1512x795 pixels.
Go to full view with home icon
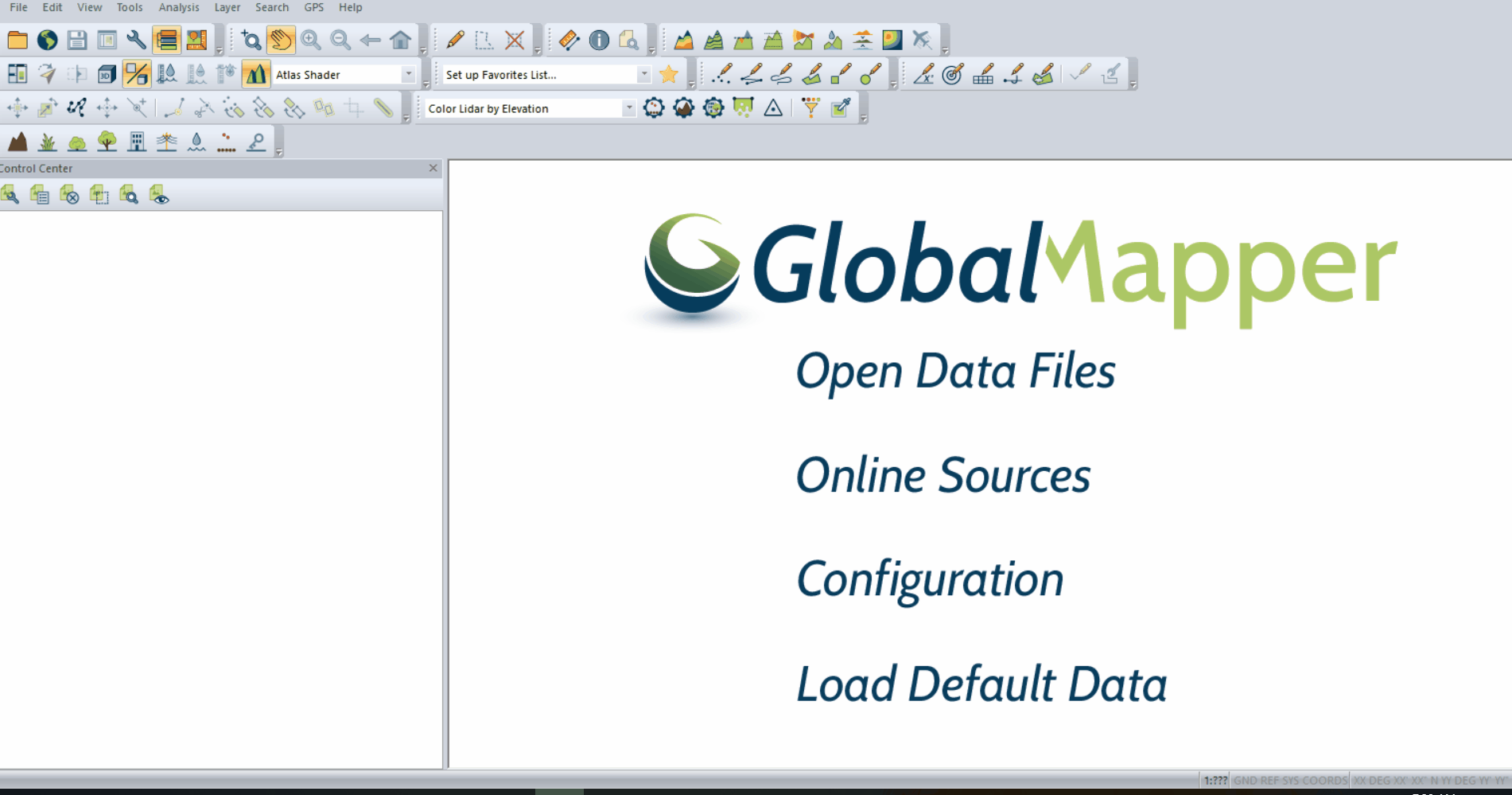(x=401, y=40)
